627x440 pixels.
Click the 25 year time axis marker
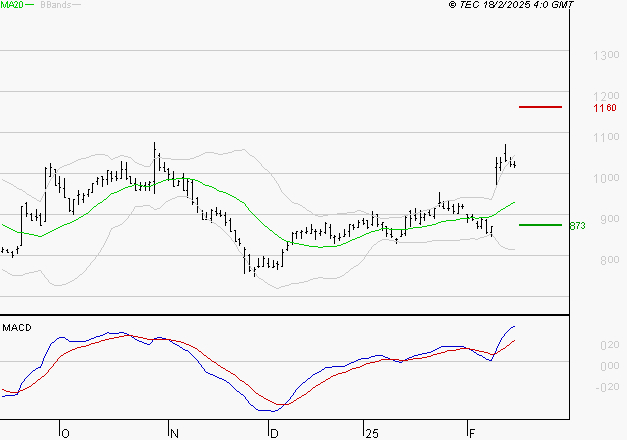[x=372, y=434]
